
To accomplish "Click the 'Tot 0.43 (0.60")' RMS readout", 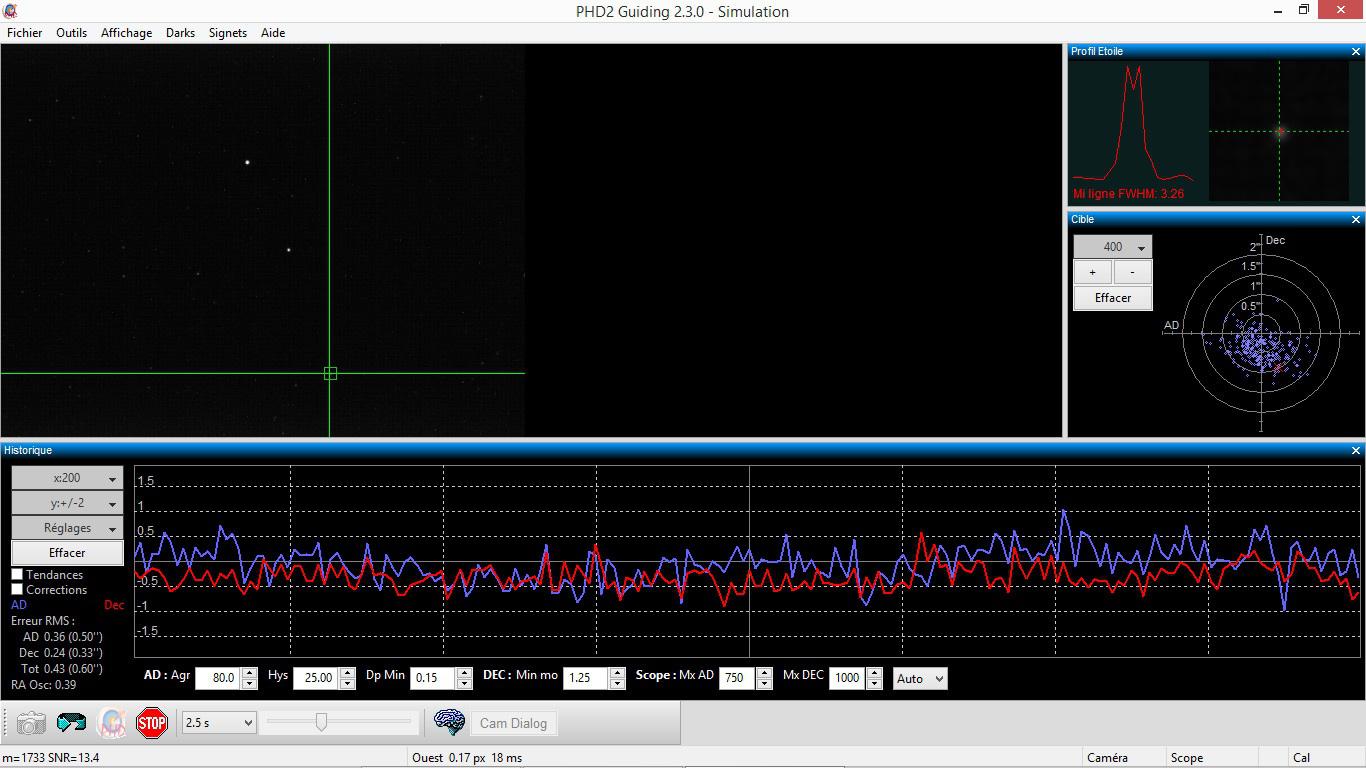I will click(62, 669).
